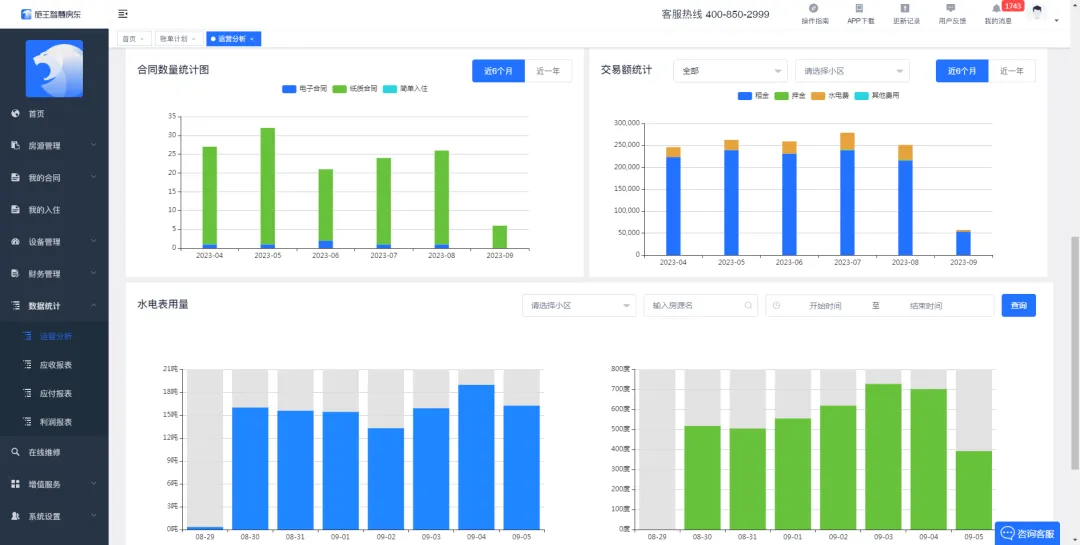Click the blue 查询 button
Screen dimensions: 1080x545
[x=1018, y=306]
